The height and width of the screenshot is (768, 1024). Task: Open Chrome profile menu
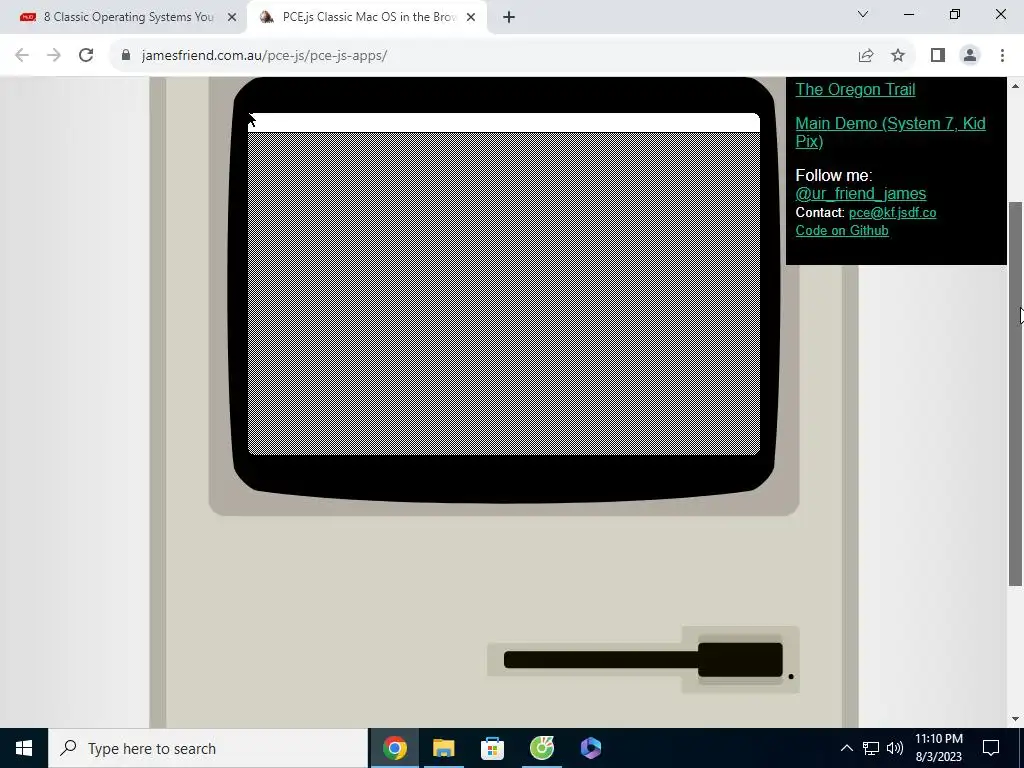tap(970, 56)
